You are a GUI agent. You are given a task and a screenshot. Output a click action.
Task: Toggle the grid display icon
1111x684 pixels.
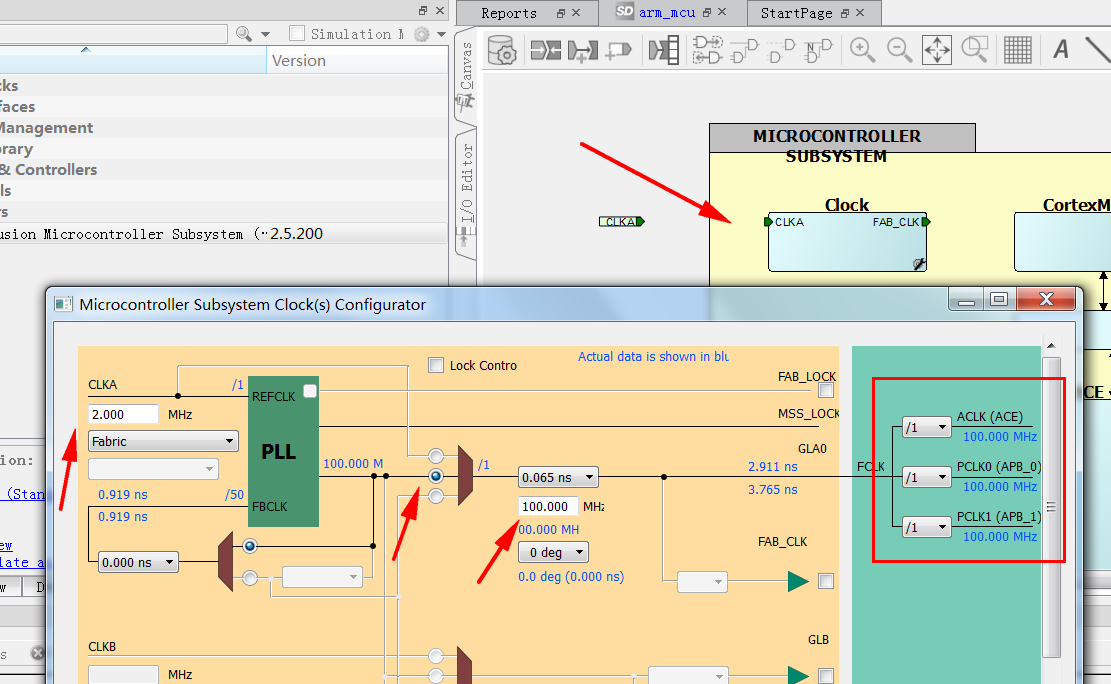[1017, 49]
